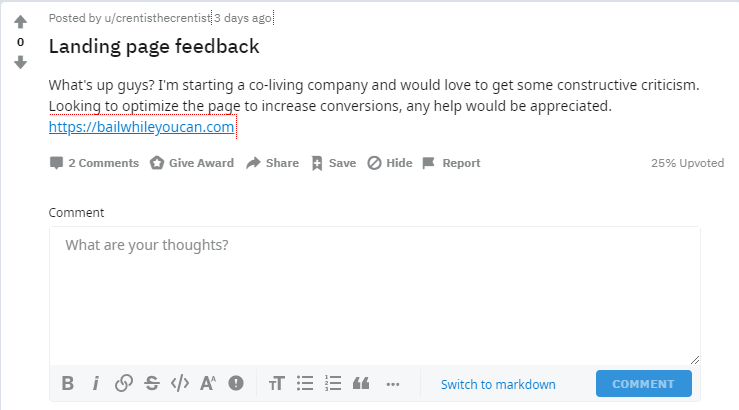This screenshot has height=410, width=739.
Task: Downvote the Landing page feedback post
Action: click(x=20, y=62)
